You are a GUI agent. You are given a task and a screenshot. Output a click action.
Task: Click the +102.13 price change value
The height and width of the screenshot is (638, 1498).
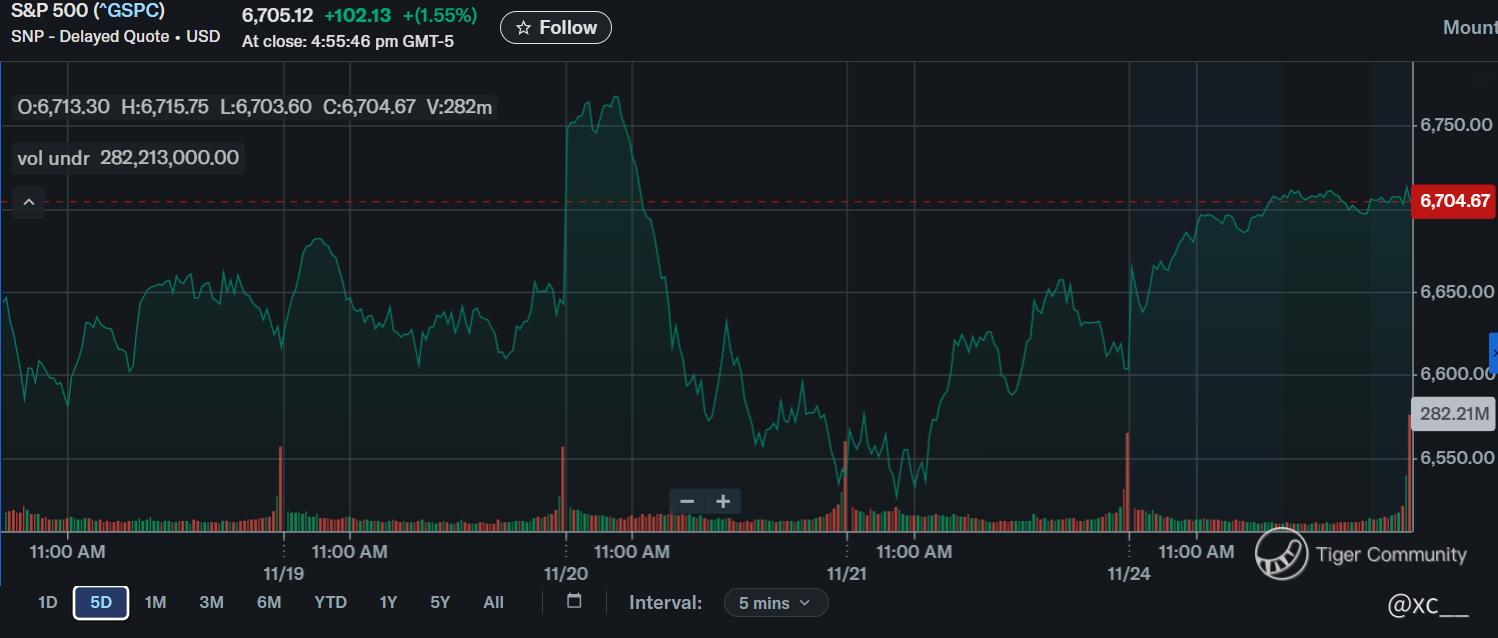[357, 16]
